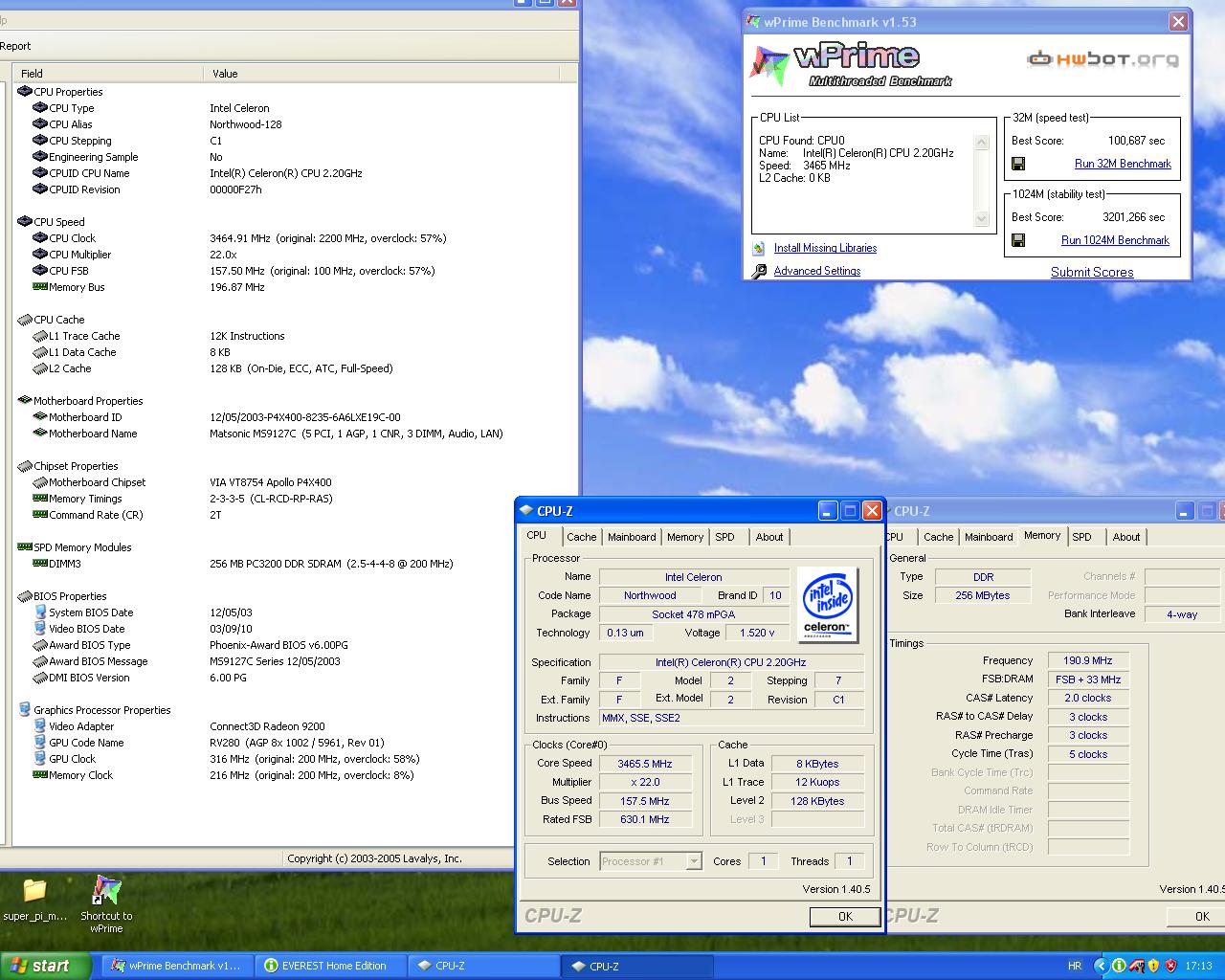
Task: Click the save icon for 1024M score
Action: click(x=1018, y=240)
